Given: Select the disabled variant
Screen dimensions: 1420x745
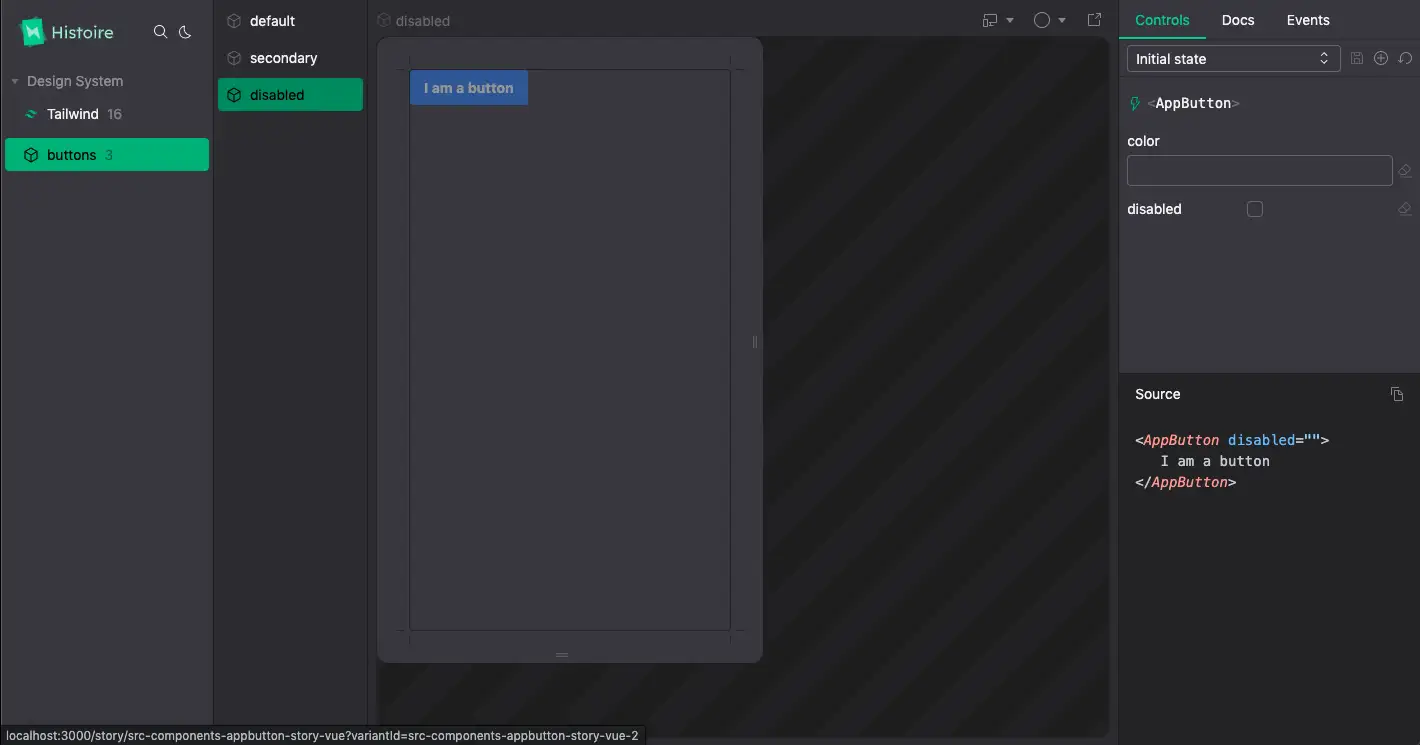Looking at the screenshot, I should (x=290, y=95).
